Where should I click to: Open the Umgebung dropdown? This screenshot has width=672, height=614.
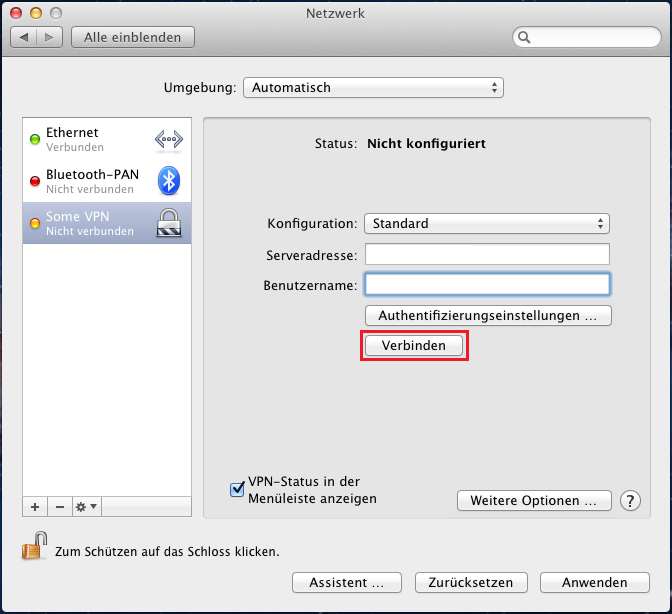click(373, 88)
